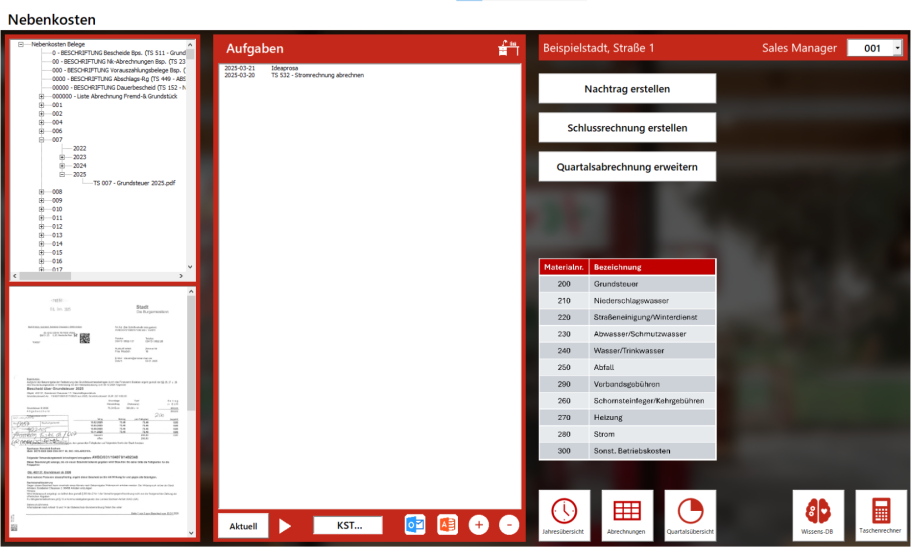Remove a task with minus icon

pos(508,525)
